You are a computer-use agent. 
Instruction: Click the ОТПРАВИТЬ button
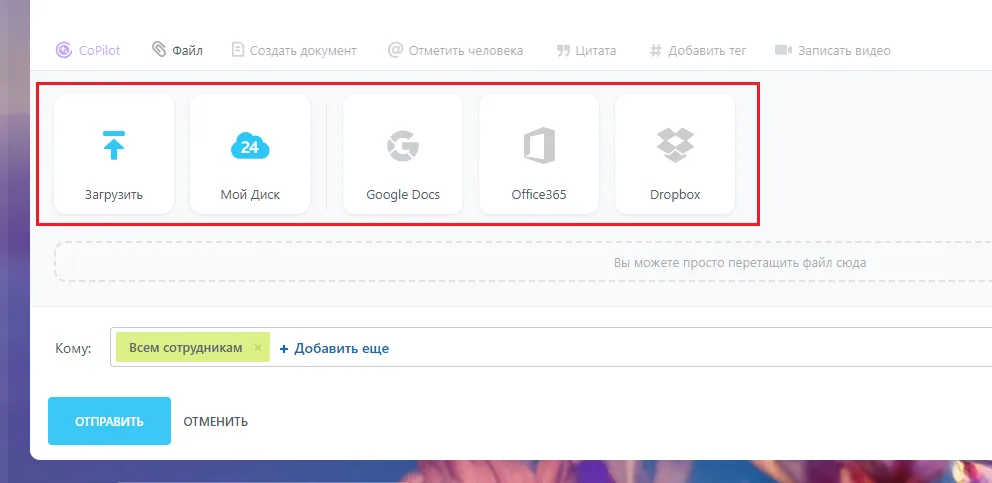109,421
